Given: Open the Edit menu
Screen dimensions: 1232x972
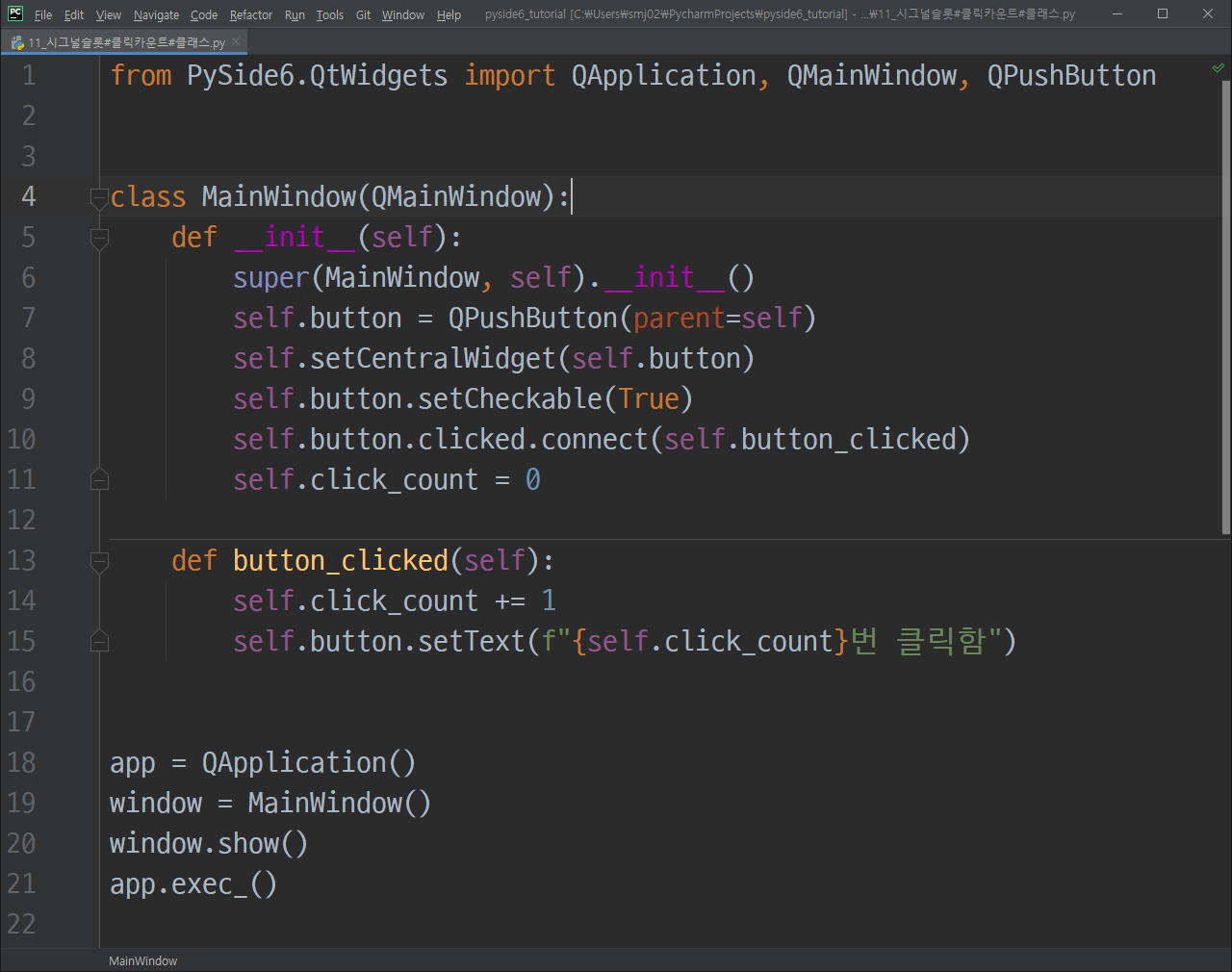Looking at the screenshot, I should coord(74,14).
